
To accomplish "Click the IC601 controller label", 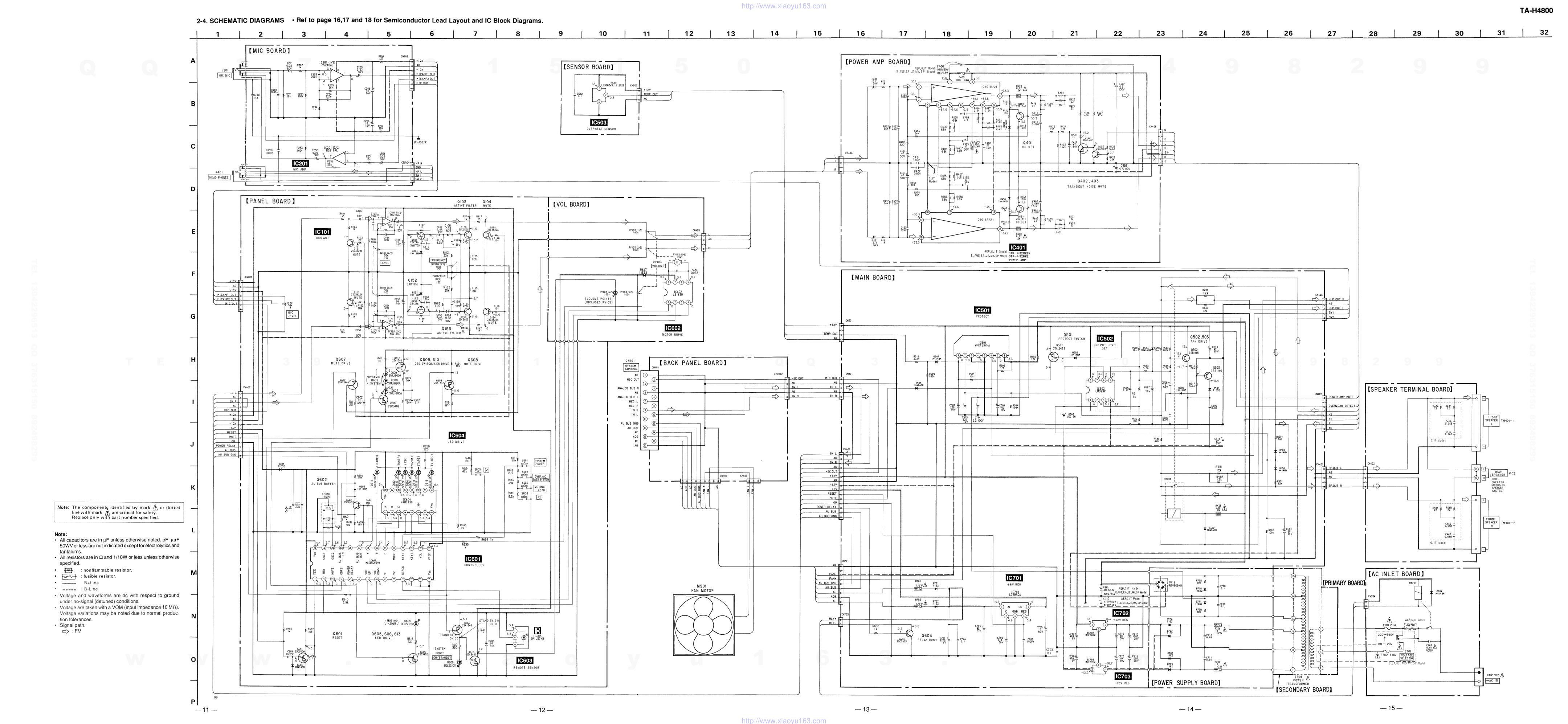I will point(473,559).
